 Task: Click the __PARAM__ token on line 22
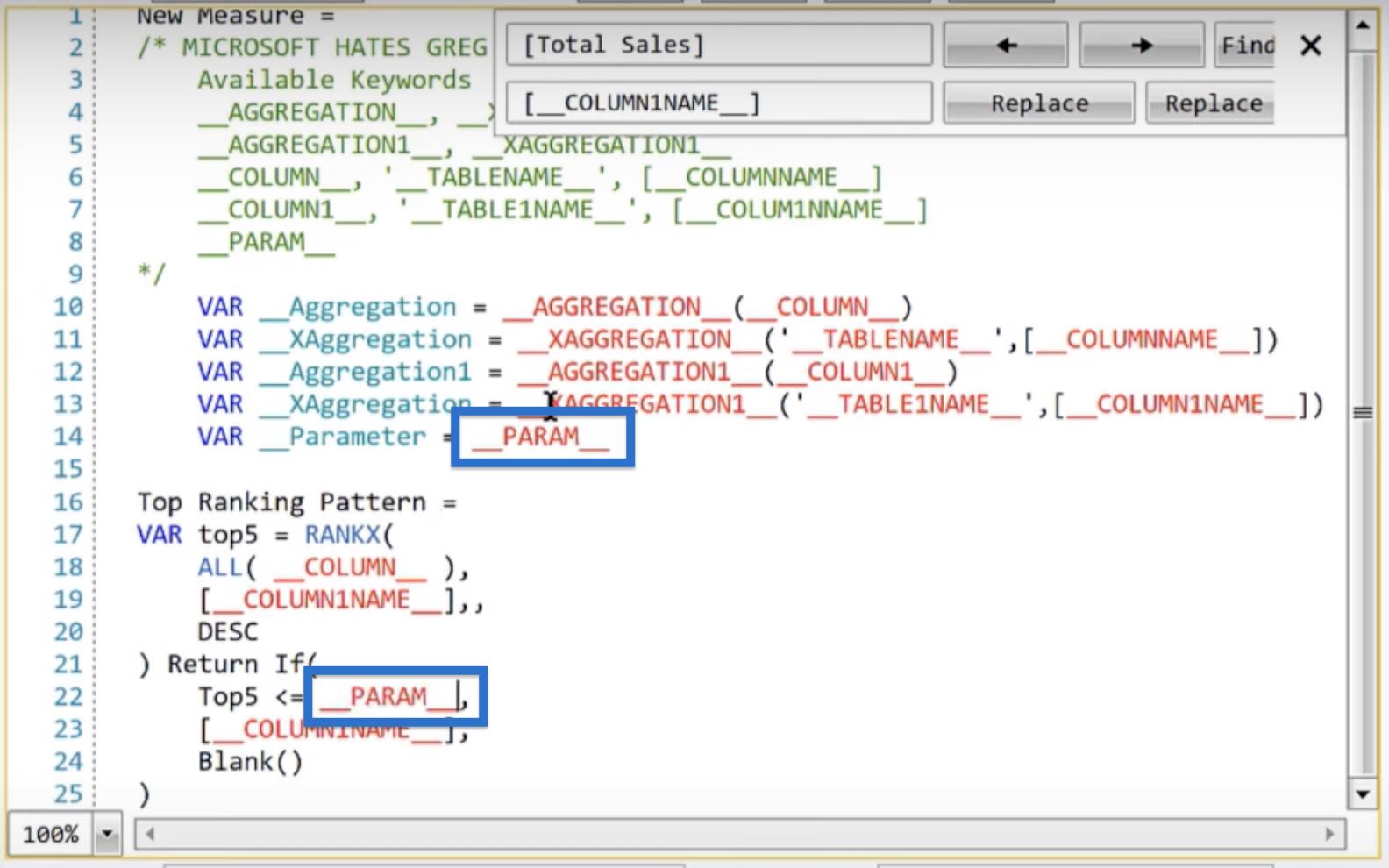(x=388, y=696)
